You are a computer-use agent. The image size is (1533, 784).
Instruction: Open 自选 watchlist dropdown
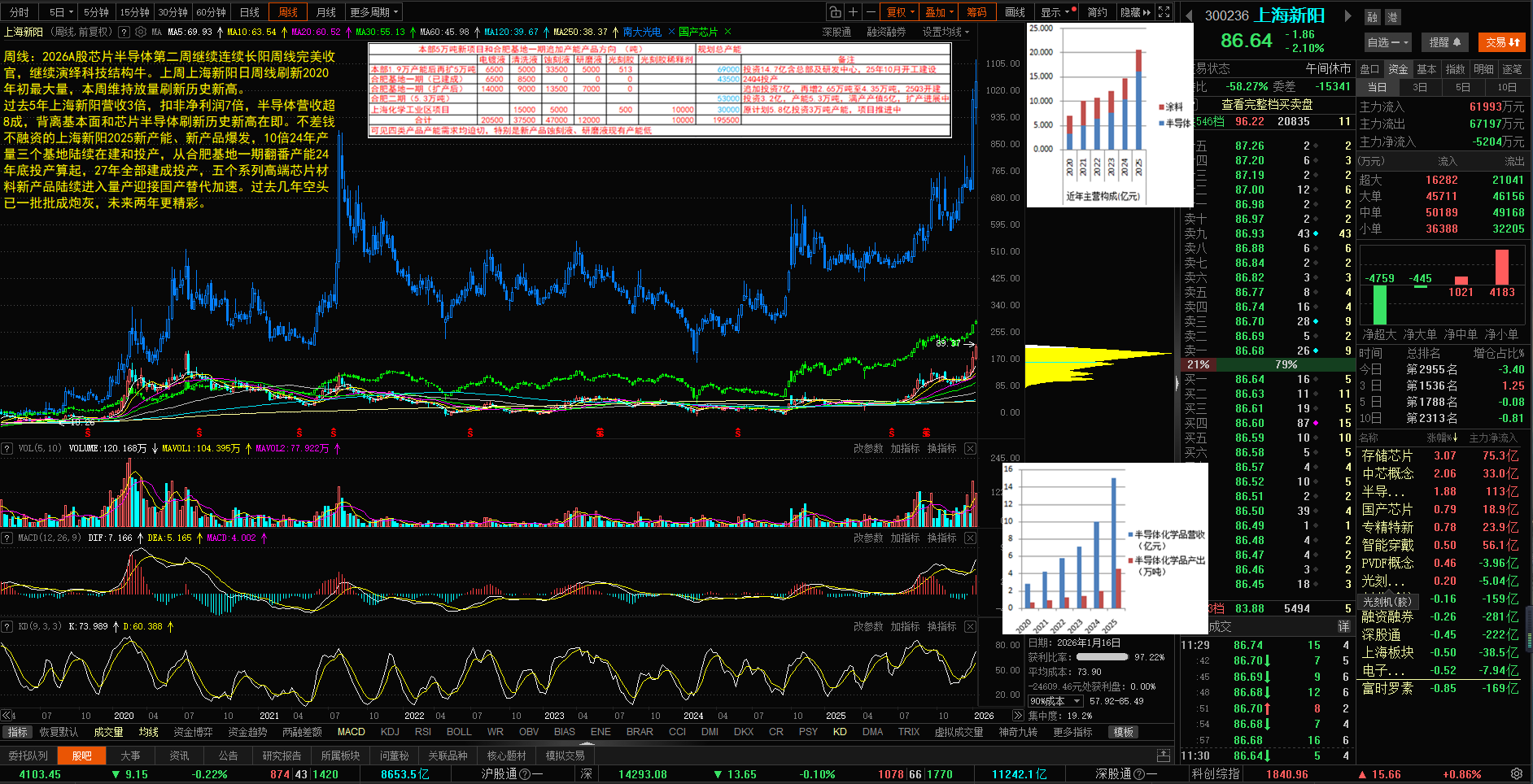[x=1388, y=42]
